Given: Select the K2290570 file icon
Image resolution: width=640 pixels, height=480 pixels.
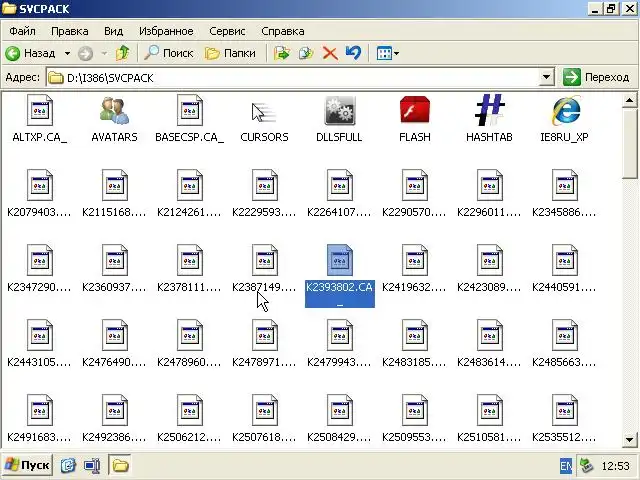Looking at the screenshot, I should pyautogui.click(x=415, y=185).
